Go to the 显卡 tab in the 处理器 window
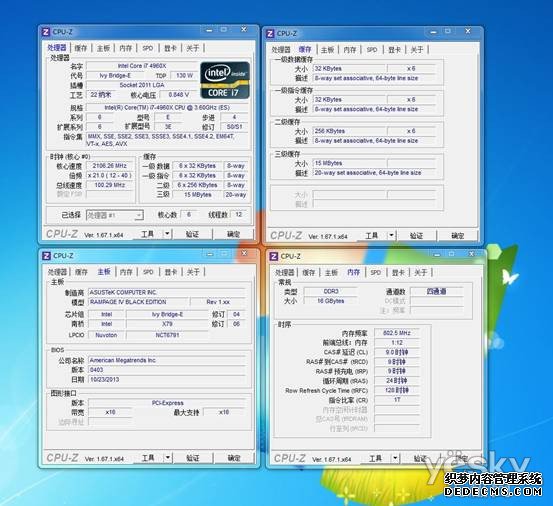This screenshot has width=553, height=506. pos(170,48)
